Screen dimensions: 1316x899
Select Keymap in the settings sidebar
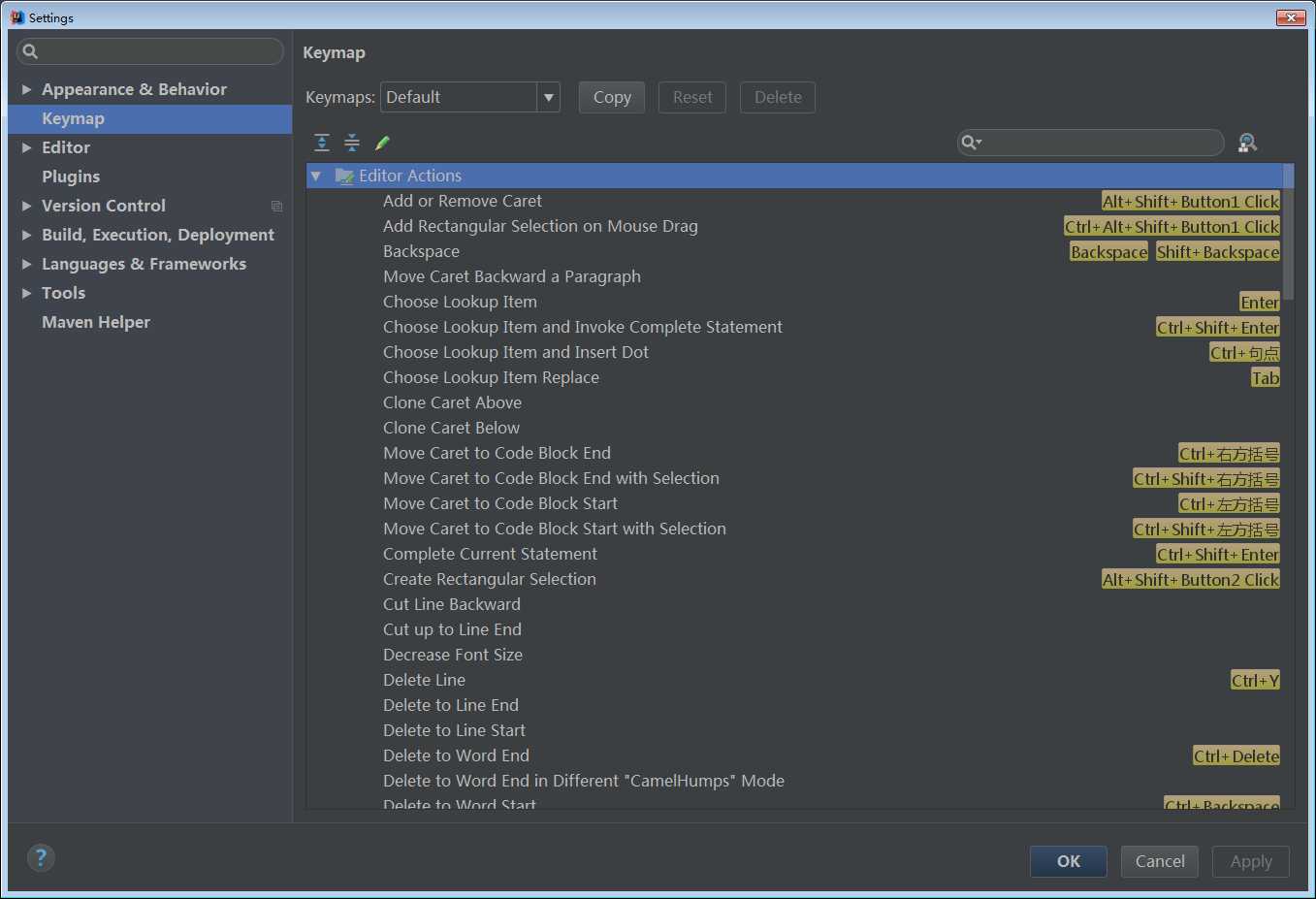(x=149, y=118)
